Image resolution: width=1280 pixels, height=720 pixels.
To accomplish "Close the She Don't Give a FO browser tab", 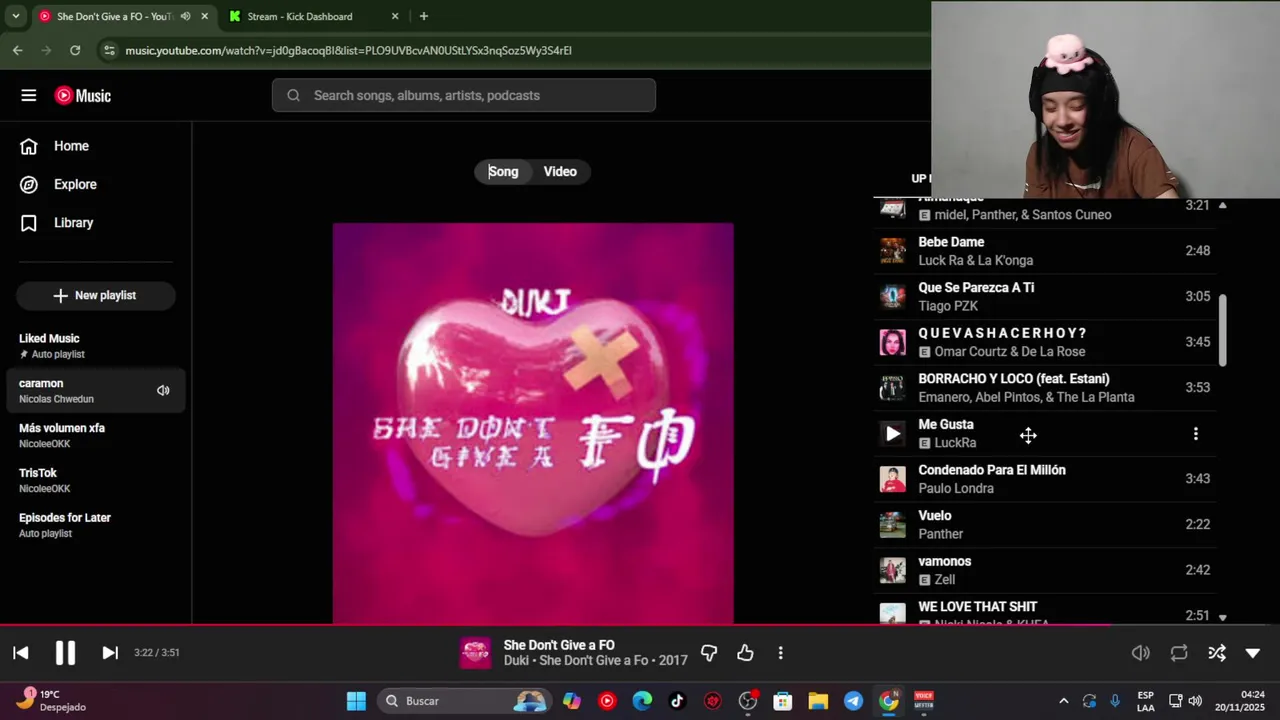I will 205,16.
